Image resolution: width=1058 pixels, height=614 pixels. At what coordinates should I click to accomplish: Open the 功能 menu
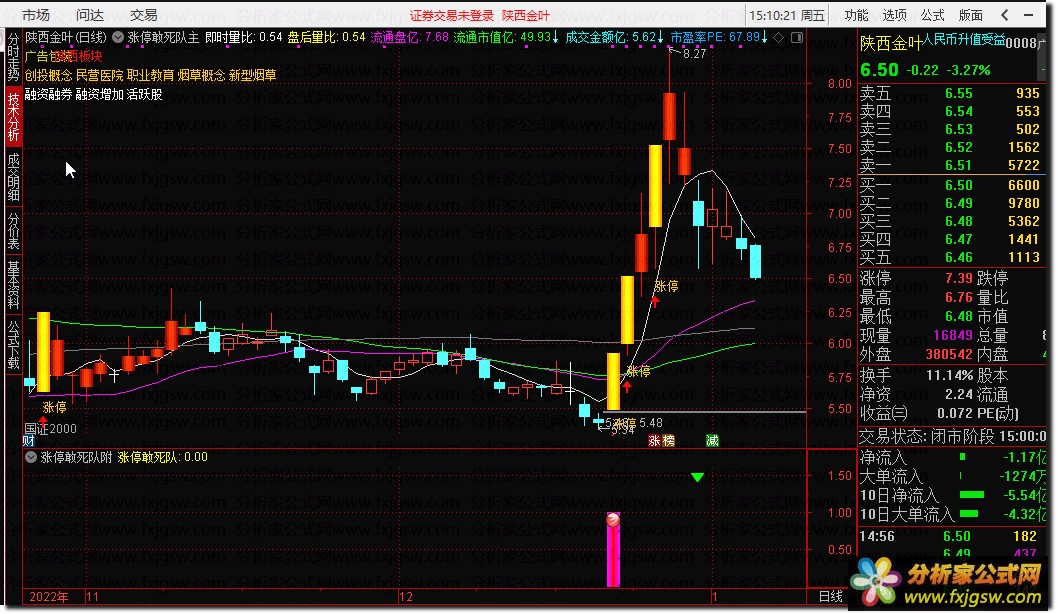(856, 15)
